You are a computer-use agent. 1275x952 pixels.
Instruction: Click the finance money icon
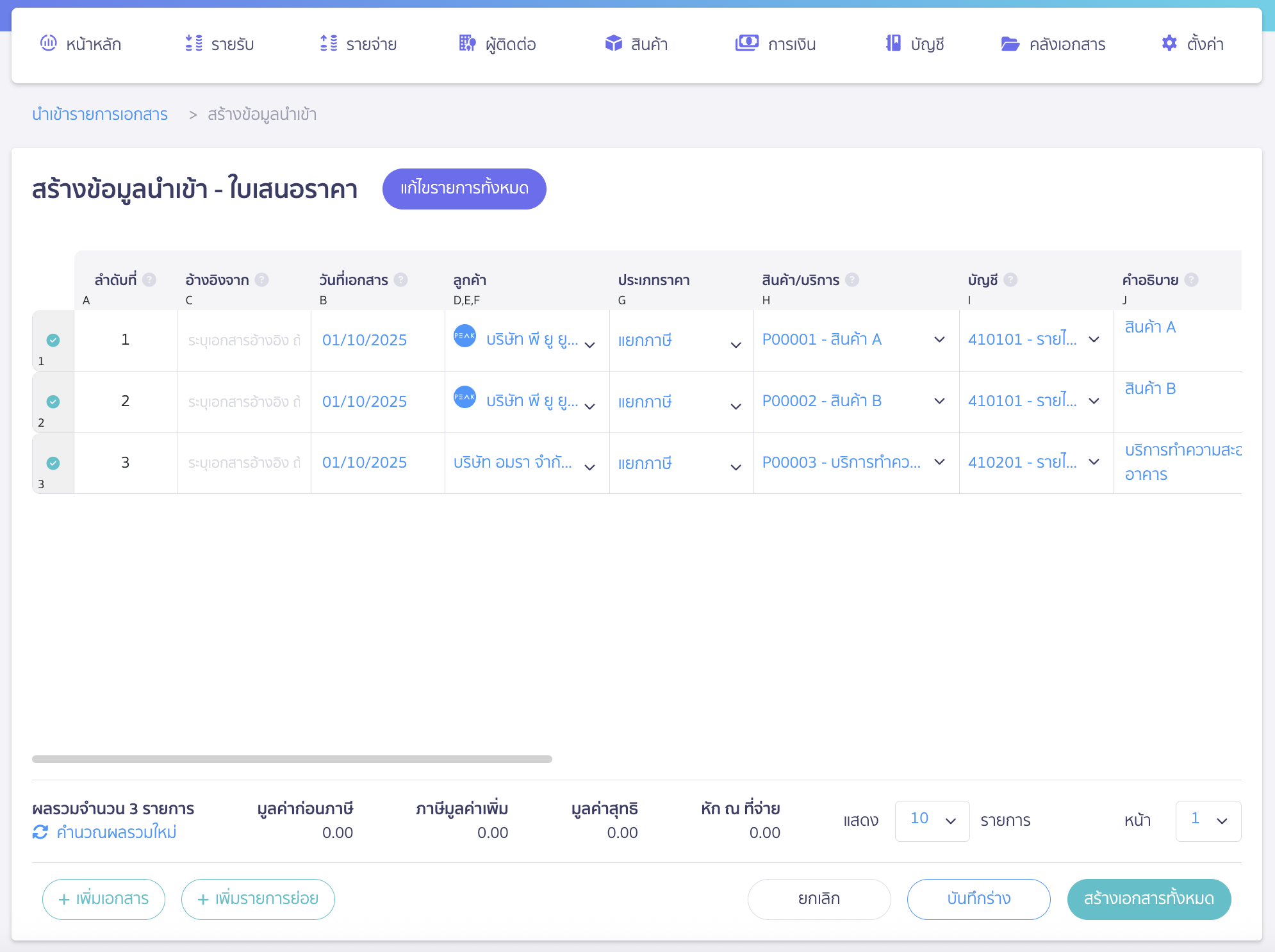pos(746,43)
